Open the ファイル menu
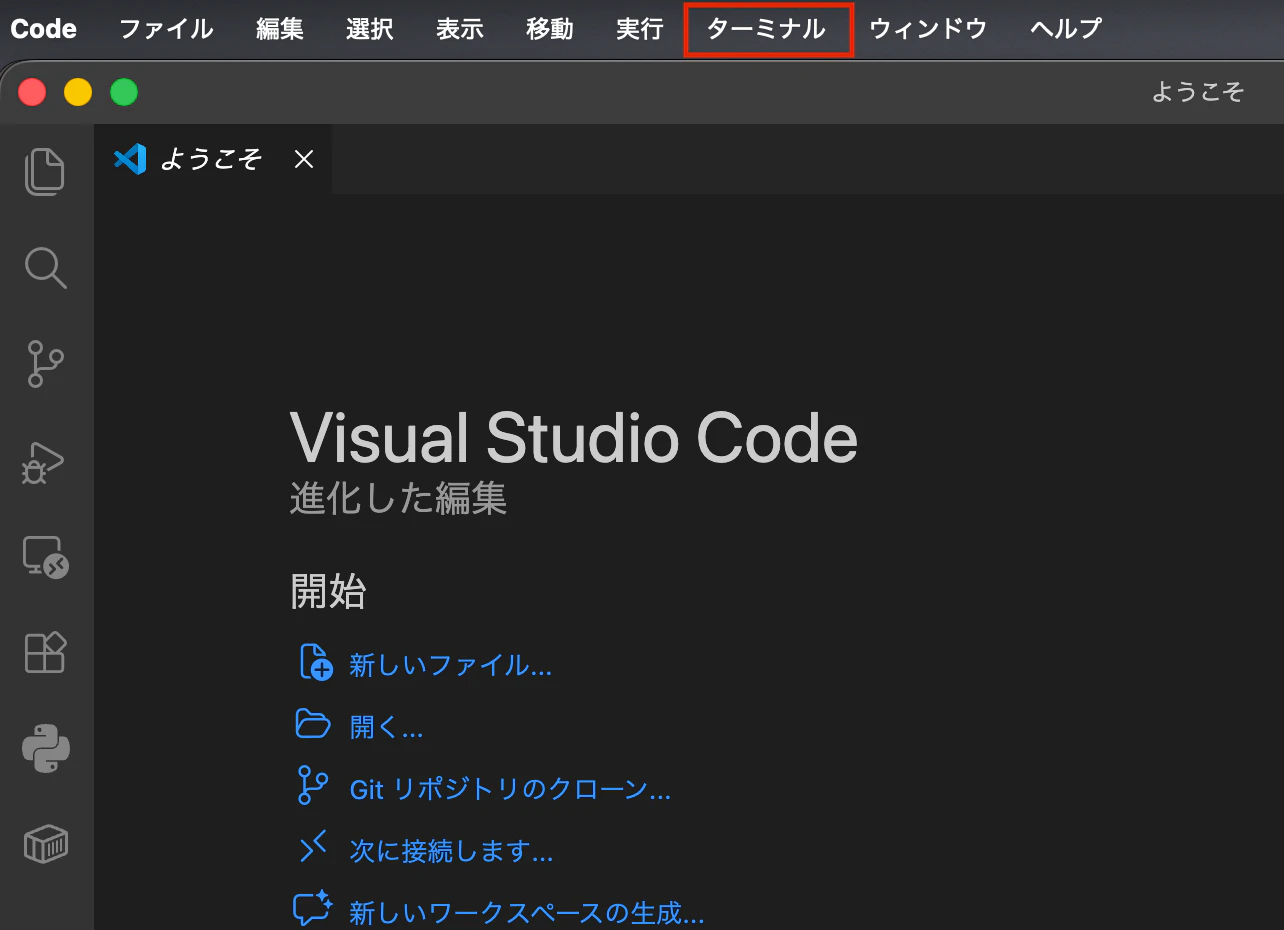 (x=166, y=29)
